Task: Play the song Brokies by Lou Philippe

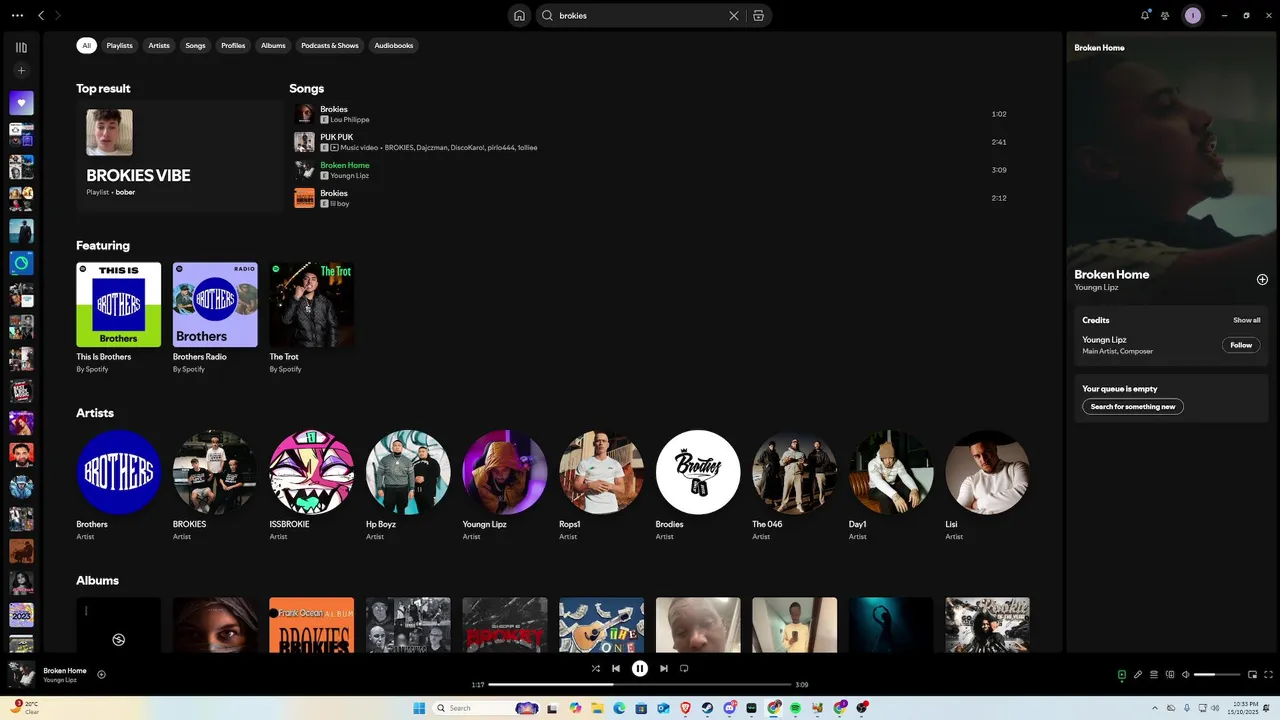Action: (650, 114)
